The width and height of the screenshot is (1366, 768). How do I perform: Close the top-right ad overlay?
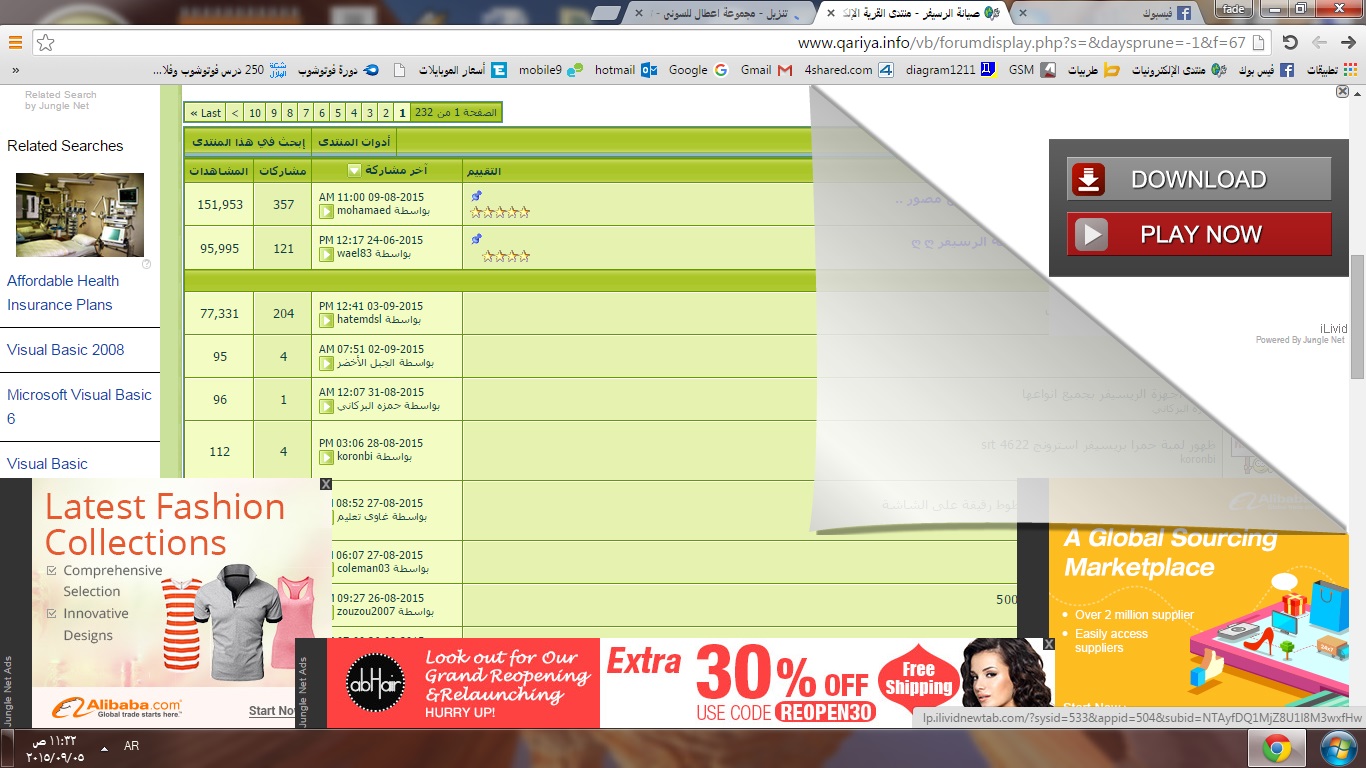click(1343, 91)
